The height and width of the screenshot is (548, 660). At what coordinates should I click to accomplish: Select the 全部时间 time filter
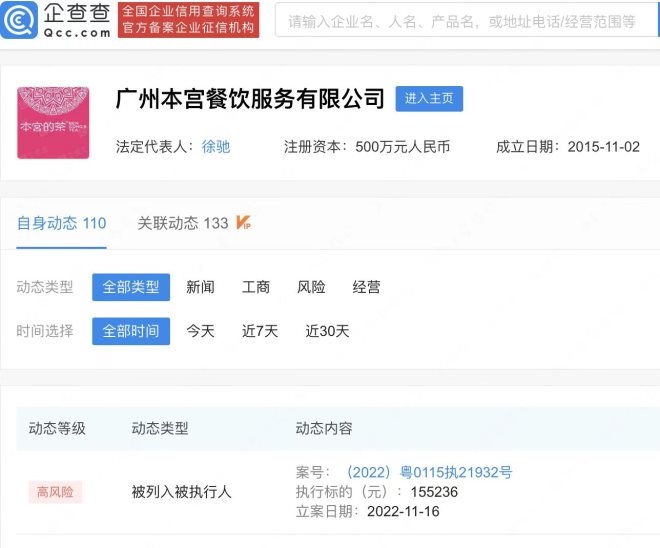point(131,331)
